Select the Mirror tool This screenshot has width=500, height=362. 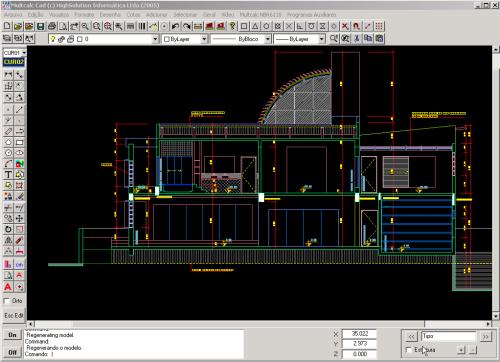(8, 240)
